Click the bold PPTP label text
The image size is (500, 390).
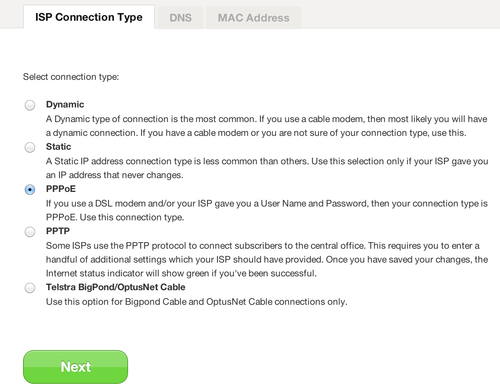pyautogui.click(x=58, y=231)
